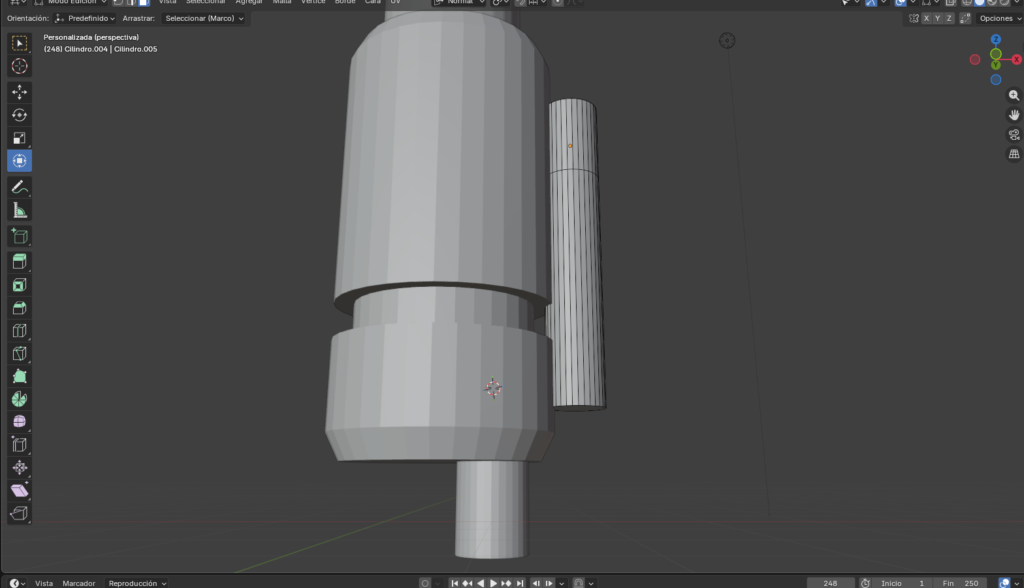The image size is (1024, 588).
Task: Select the 3D Cursor tool
Action: tap(20, 66)
